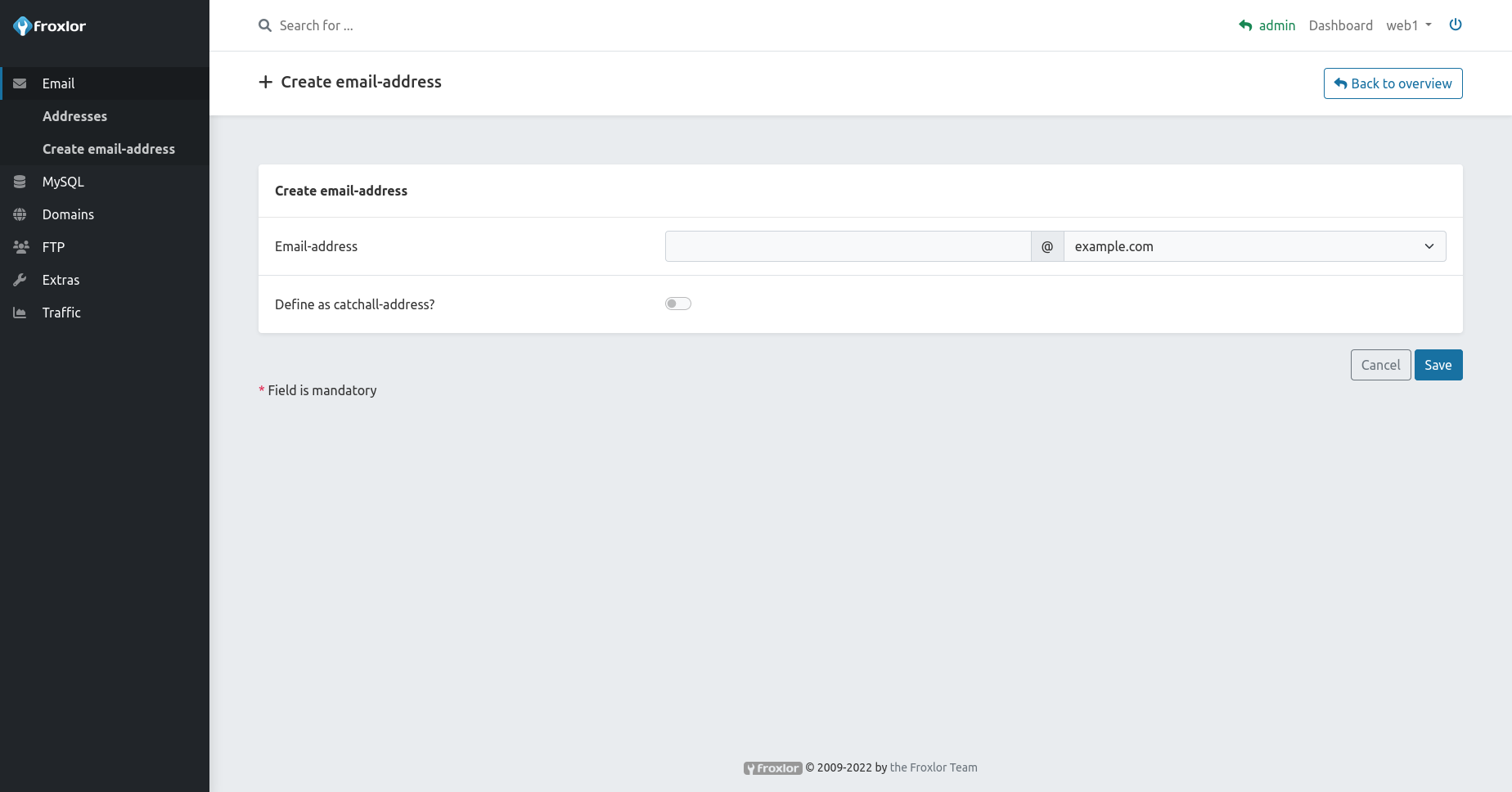Screen dimensions: 1512x792
Task: Click the MySQL database icon
Action: click(20, 182)
